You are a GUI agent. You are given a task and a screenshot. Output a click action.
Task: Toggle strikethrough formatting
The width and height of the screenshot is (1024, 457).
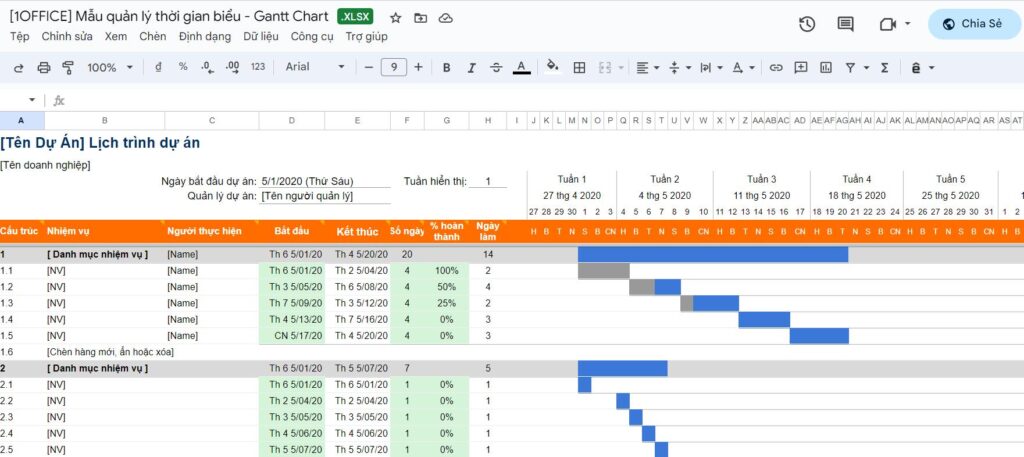[496, 67]
